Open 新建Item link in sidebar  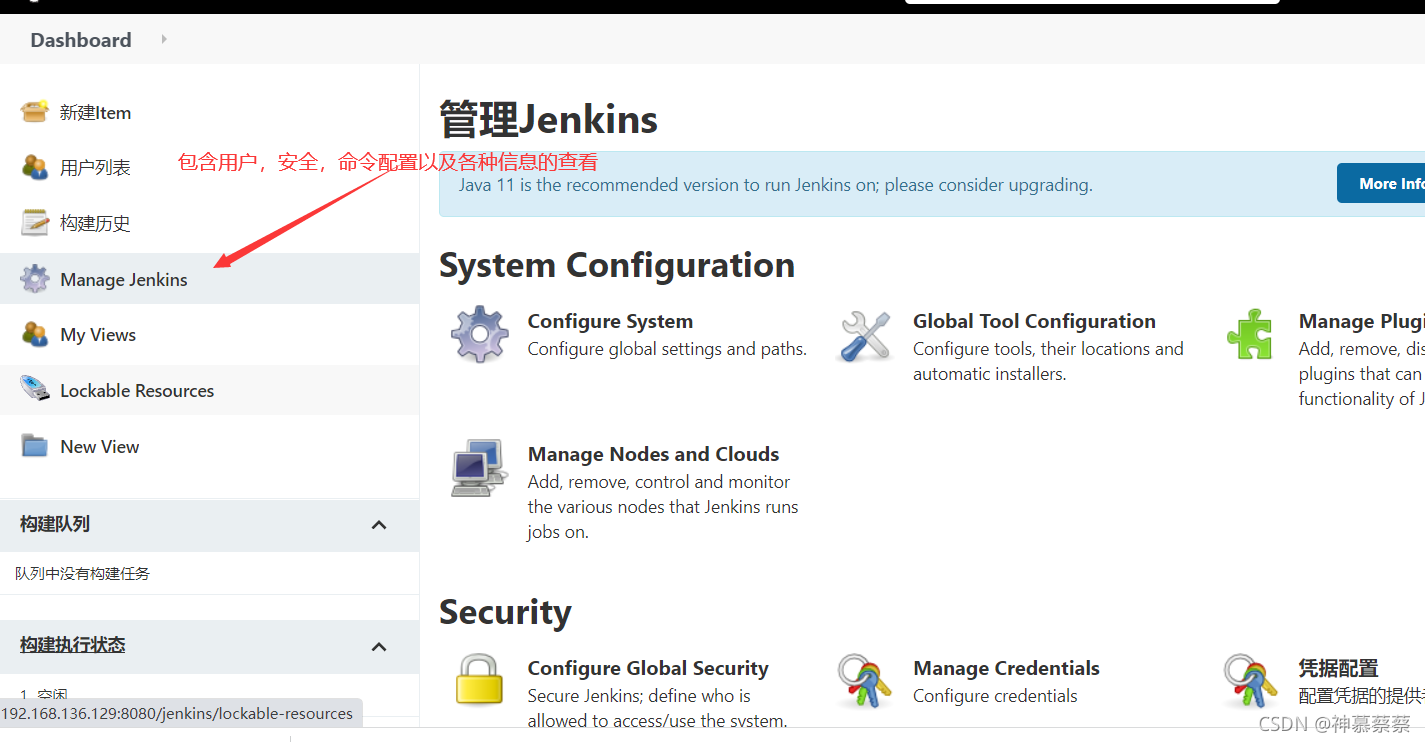[x=95, y=113]
